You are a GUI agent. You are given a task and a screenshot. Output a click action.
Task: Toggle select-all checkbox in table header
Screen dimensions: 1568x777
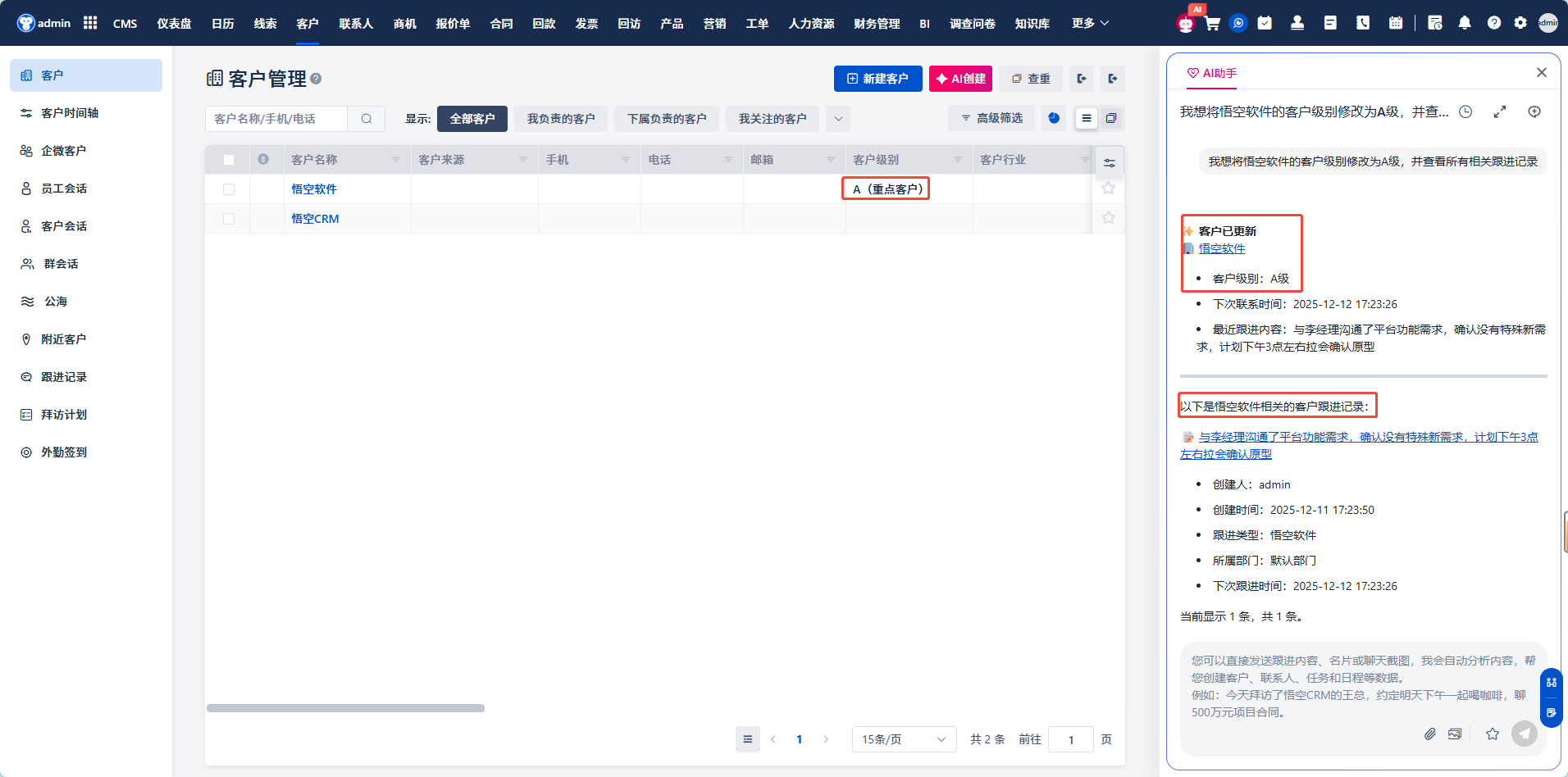[x=229, y=160]
